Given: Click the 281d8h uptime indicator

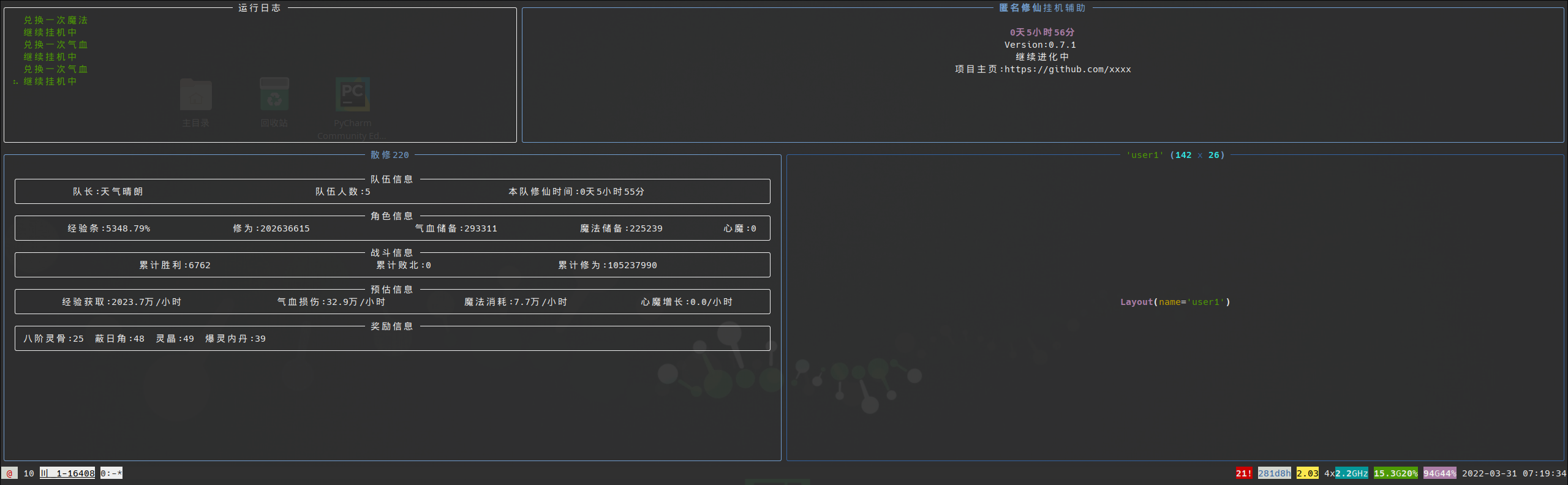Looking at the screenshot, I should (1275, 473).
